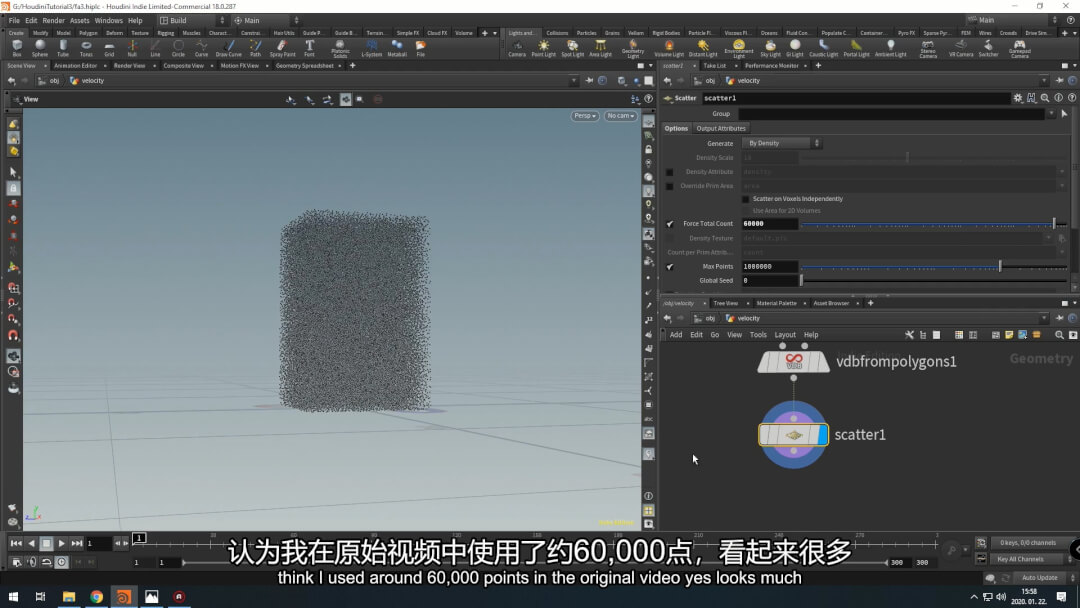Screen dimensions: 1080x608
Task: Select the L-System shelf tool
Action: [x=371, y=48]
